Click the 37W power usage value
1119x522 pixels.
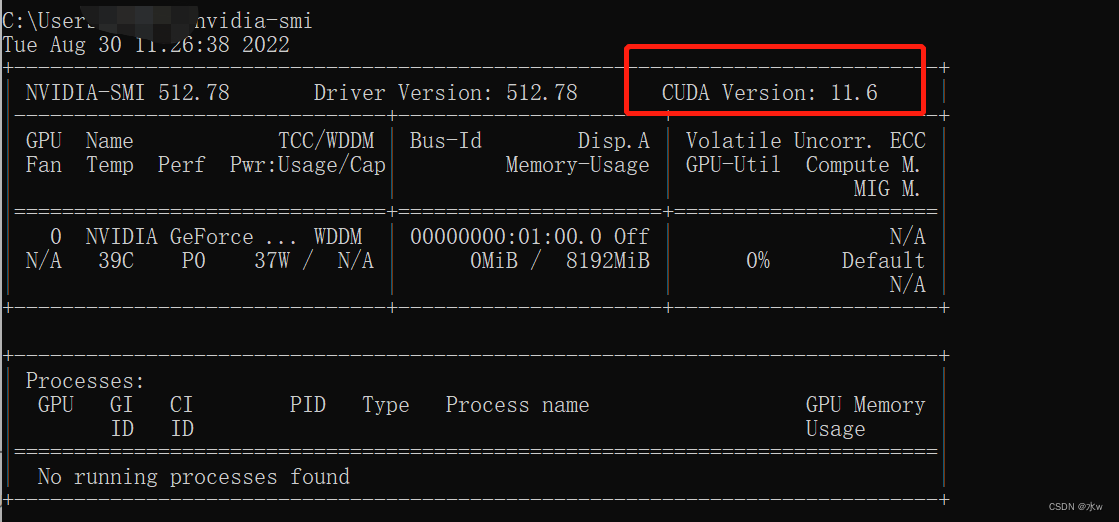(x=272, y=261)
